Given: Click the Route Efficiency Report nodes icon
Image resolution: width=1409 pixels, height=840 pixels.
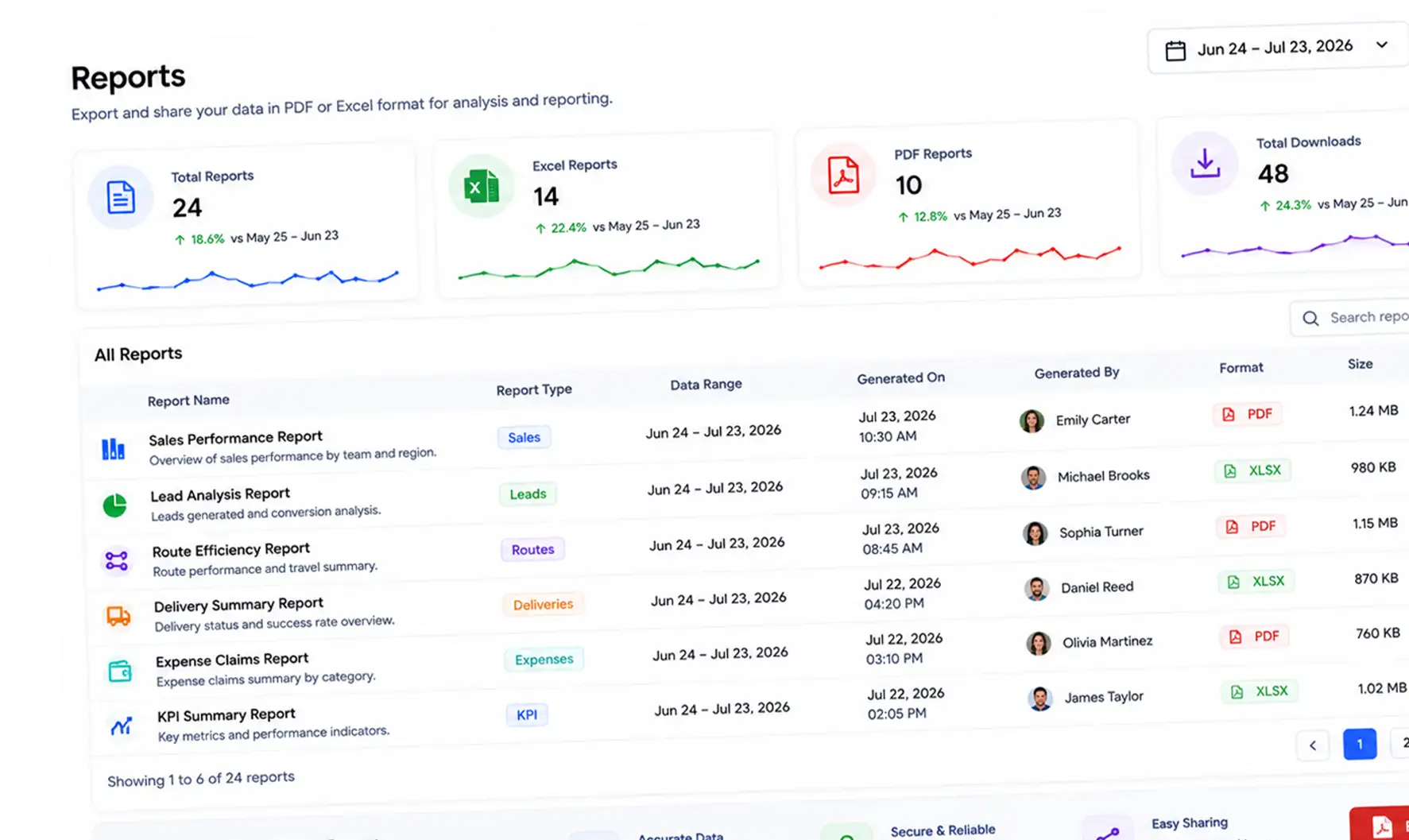Looking at the screenshot, I should 117,561.
